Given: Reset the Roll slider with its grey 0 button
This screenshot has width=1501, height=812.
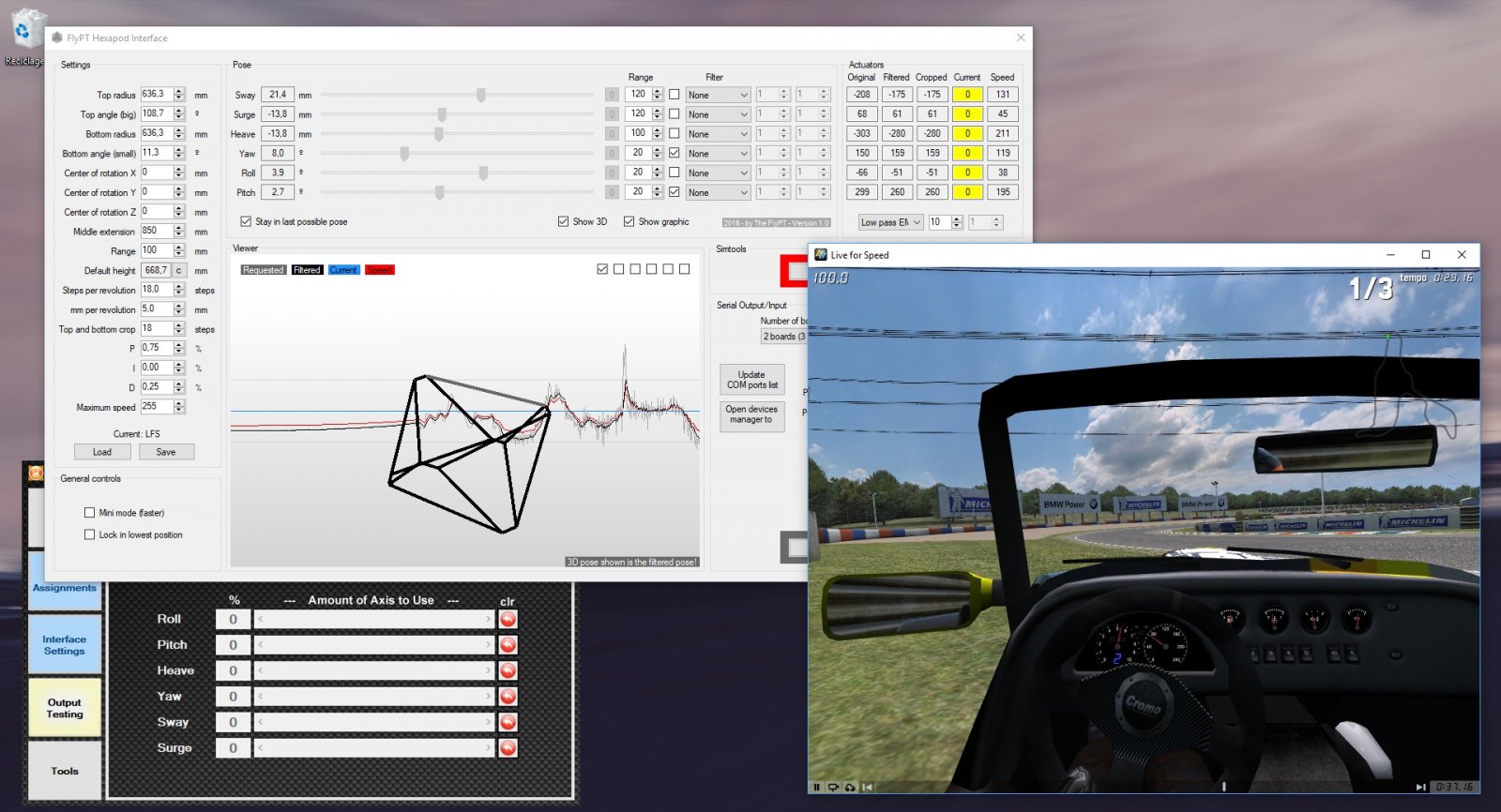Looking at the screenshot, I should [612, 173].
